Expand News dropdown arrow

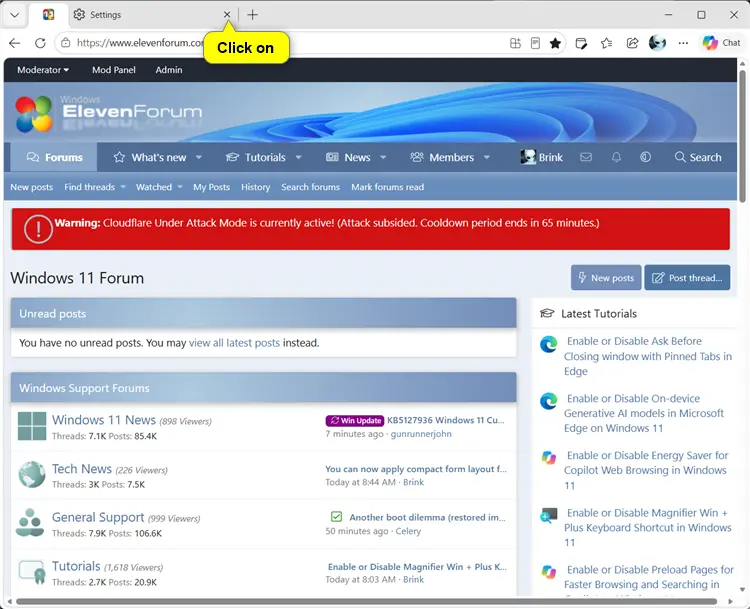click(x=383, y=157)
